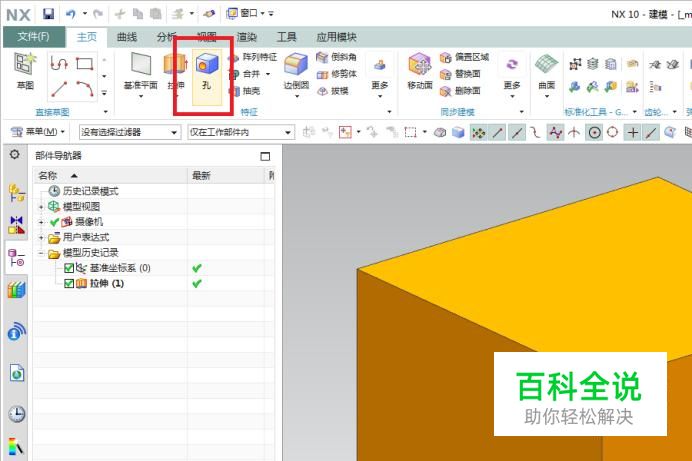This screenshot has height=461, width=692.
Task: Open the Constraint Navigator sidebar tab
Action: [x=17, y=225]
